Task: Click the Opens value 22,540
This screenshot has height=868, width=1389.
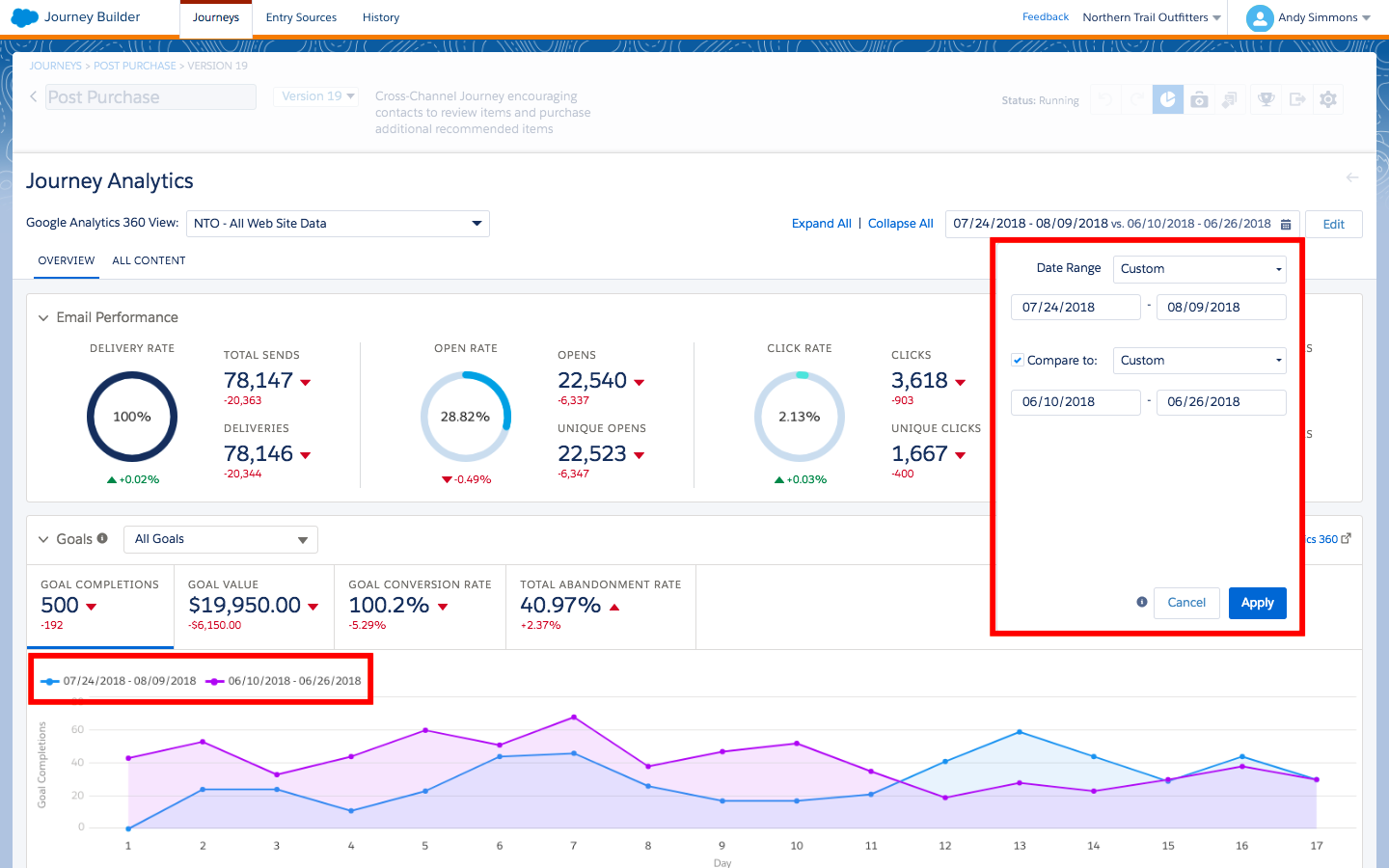Action: coord(592,380)
